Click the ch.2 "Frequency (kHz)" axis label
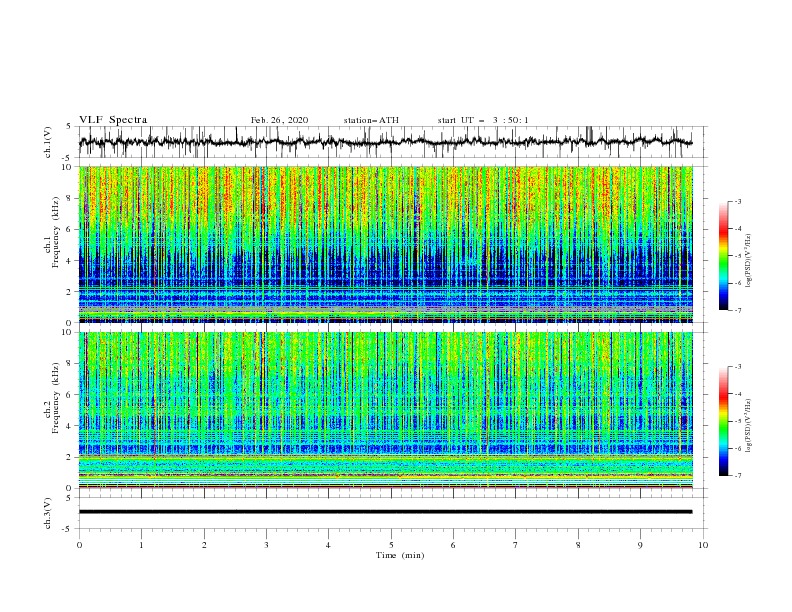 pyautogui.click(x=55, y=398)
